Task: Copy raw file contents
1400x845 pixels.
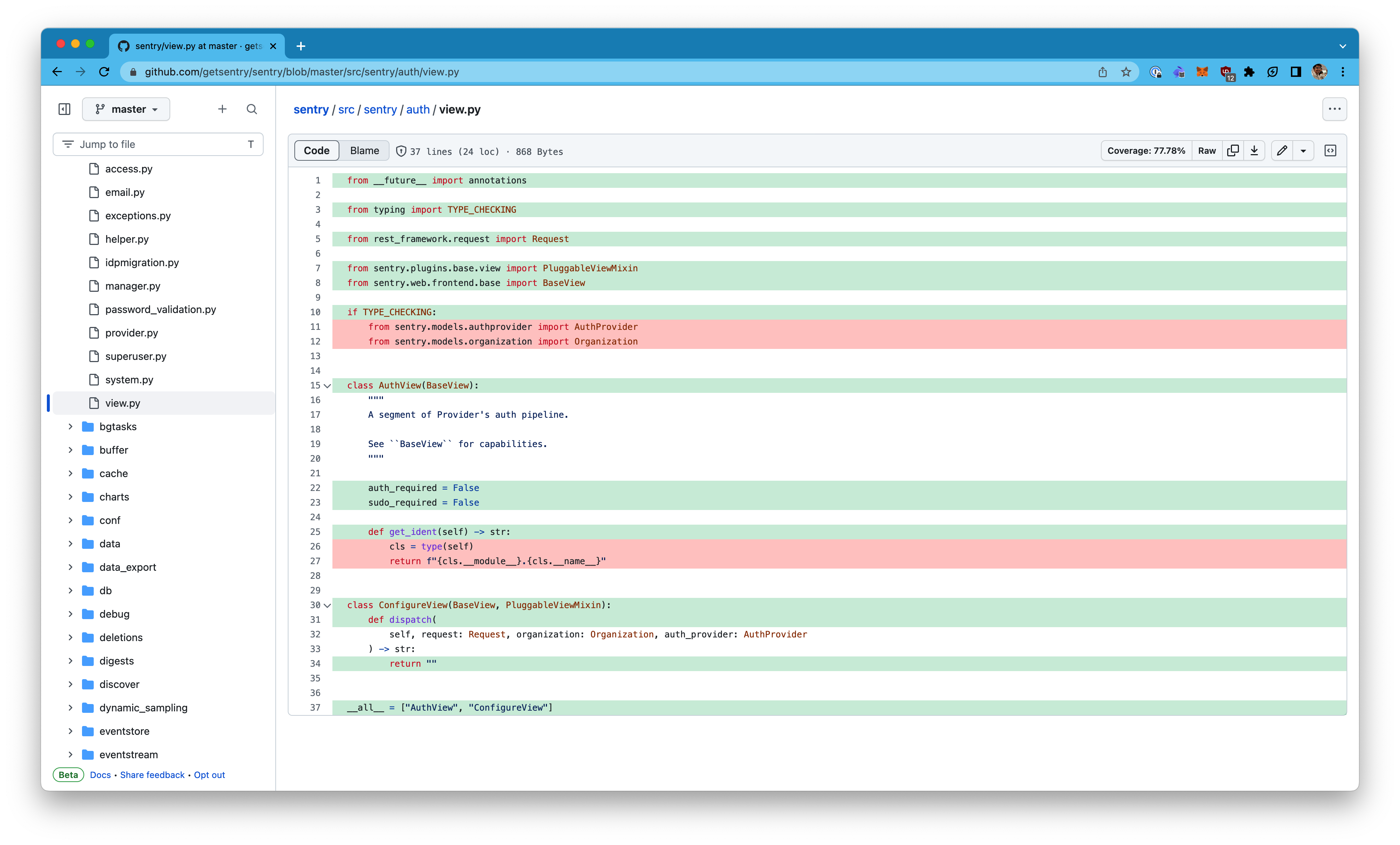Action: [1233, 150]
